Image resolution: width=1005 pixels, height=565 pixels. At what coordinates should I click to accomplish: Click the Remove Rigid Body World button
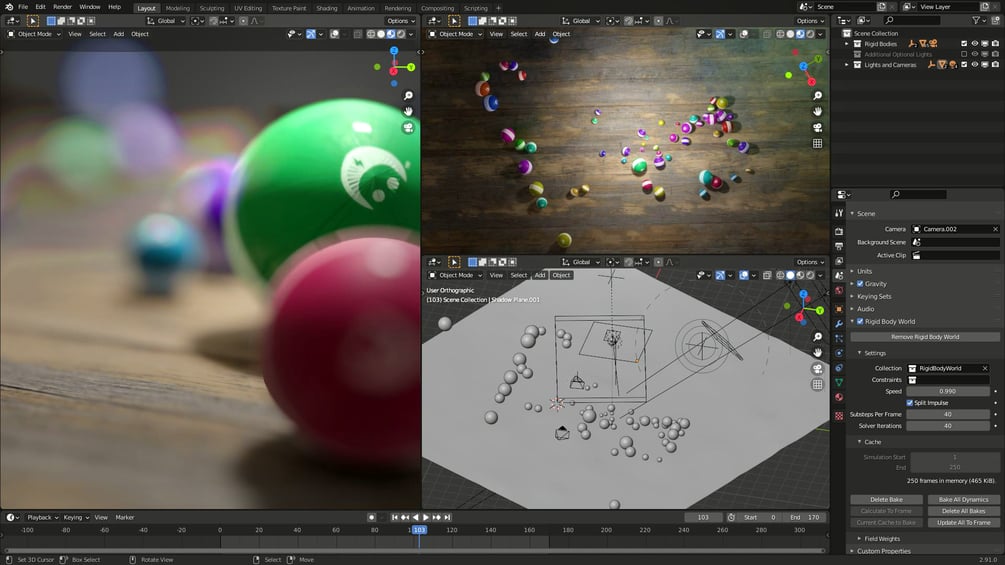[x=925, y=337]
